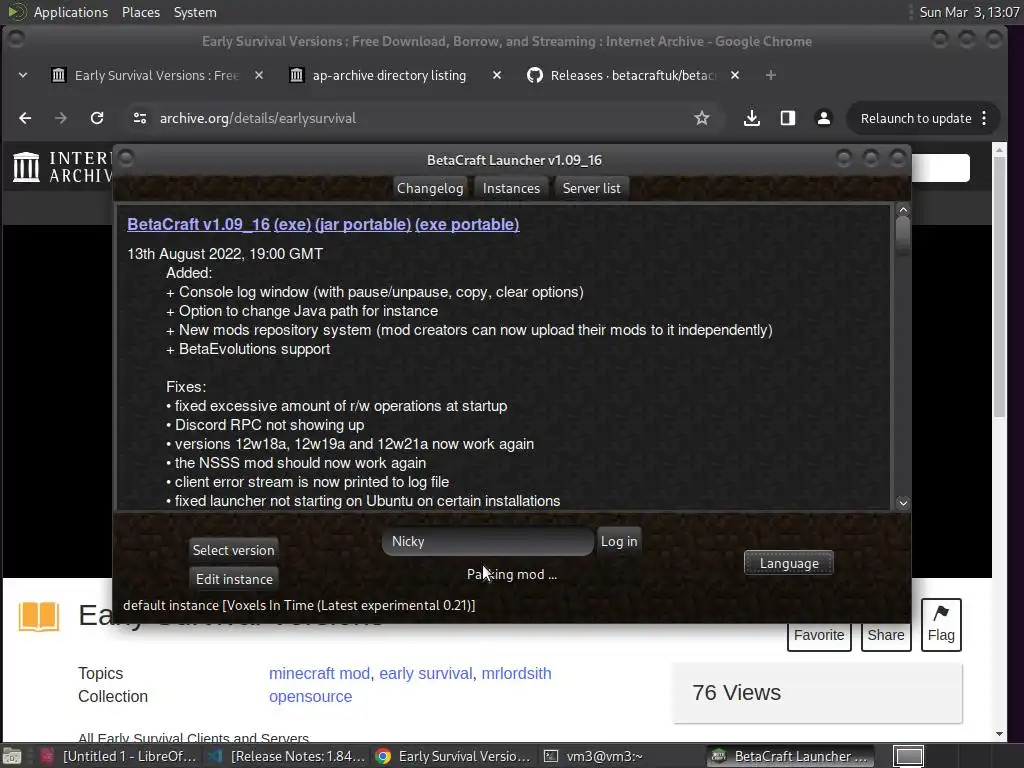
Task: Close the Early Survival Versions tab
Action: point(259,75)
